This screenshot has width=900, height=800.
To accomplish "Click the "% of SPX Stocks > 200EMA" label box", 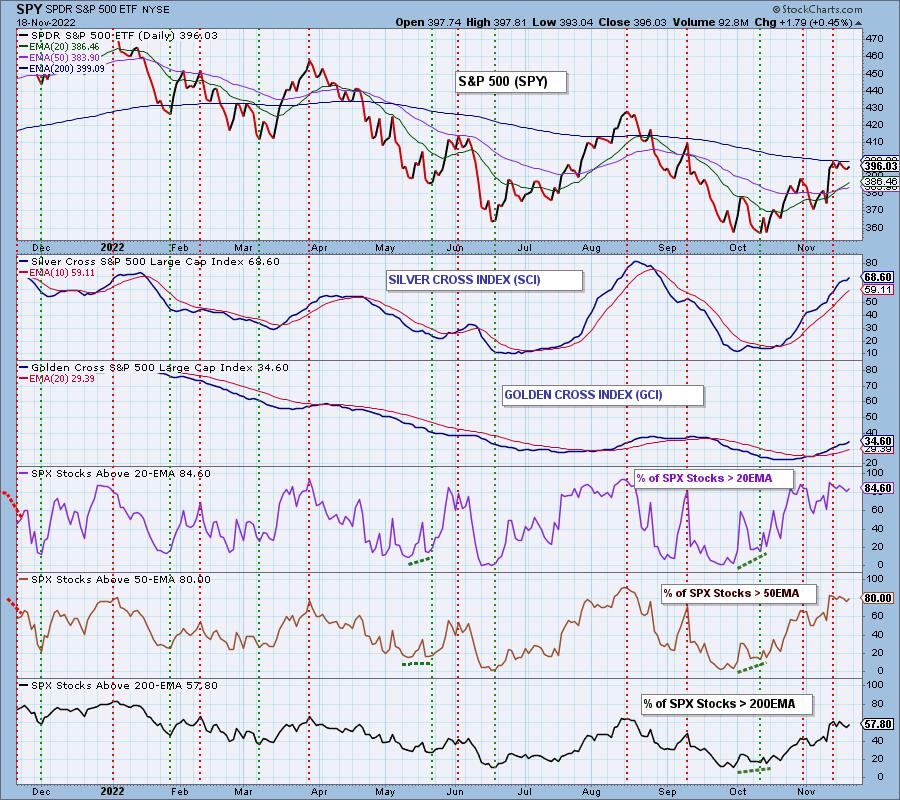I will pyautogui.click(x=727, y=704).
